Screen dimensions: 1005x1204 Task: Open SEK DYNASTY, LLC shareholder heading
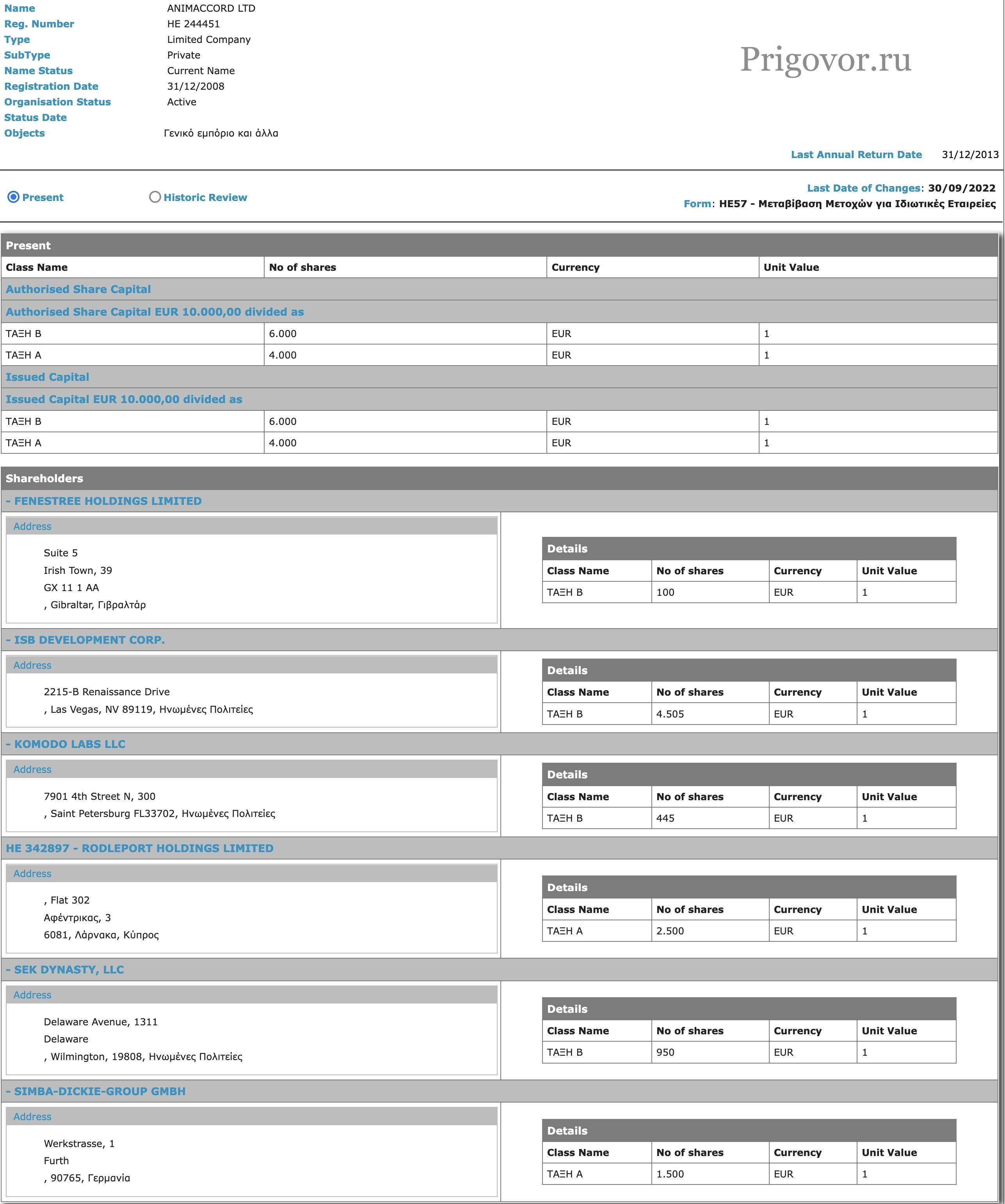[x=69, y=970]
